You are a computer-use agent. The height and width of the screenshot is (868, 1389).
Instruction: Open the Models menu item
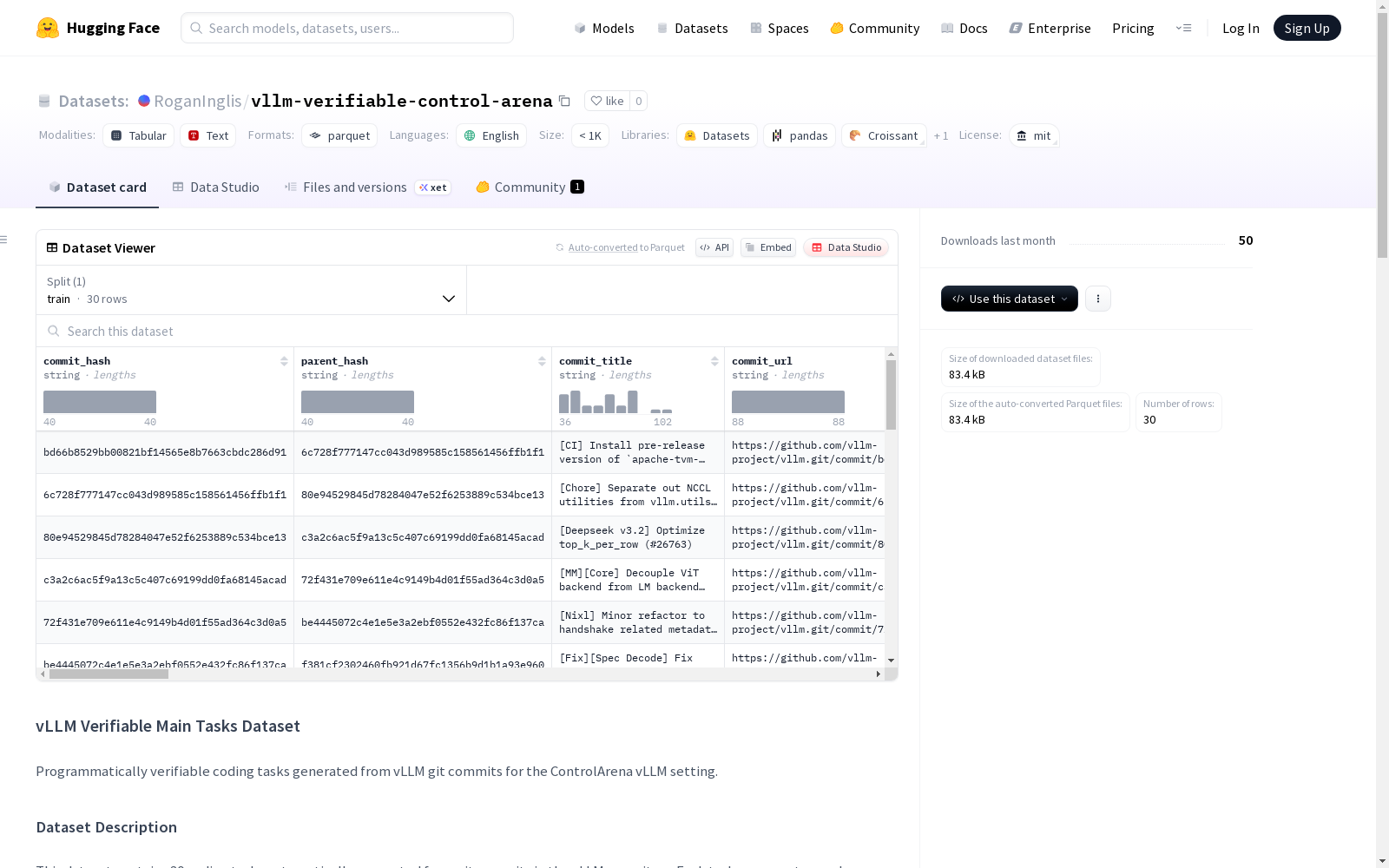[x=604, y=28]
